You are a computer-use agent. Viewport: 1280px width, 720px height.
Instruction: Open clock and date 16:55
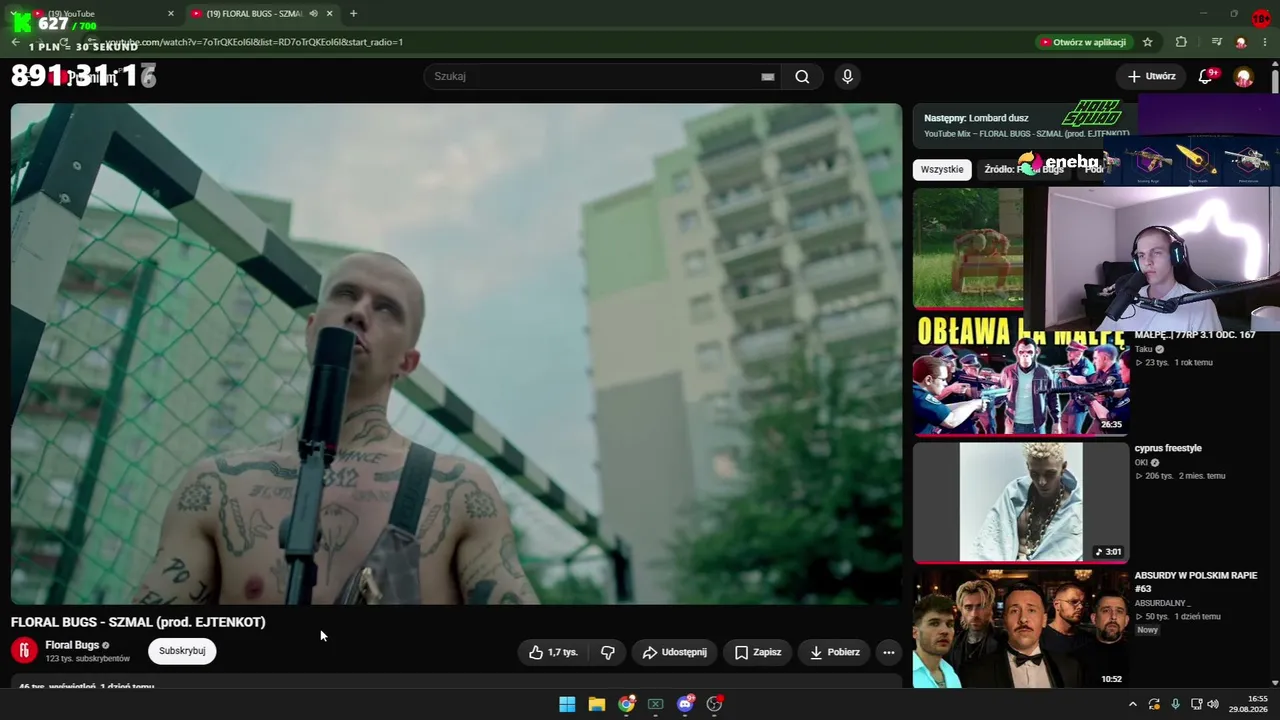coord(1249,704)
